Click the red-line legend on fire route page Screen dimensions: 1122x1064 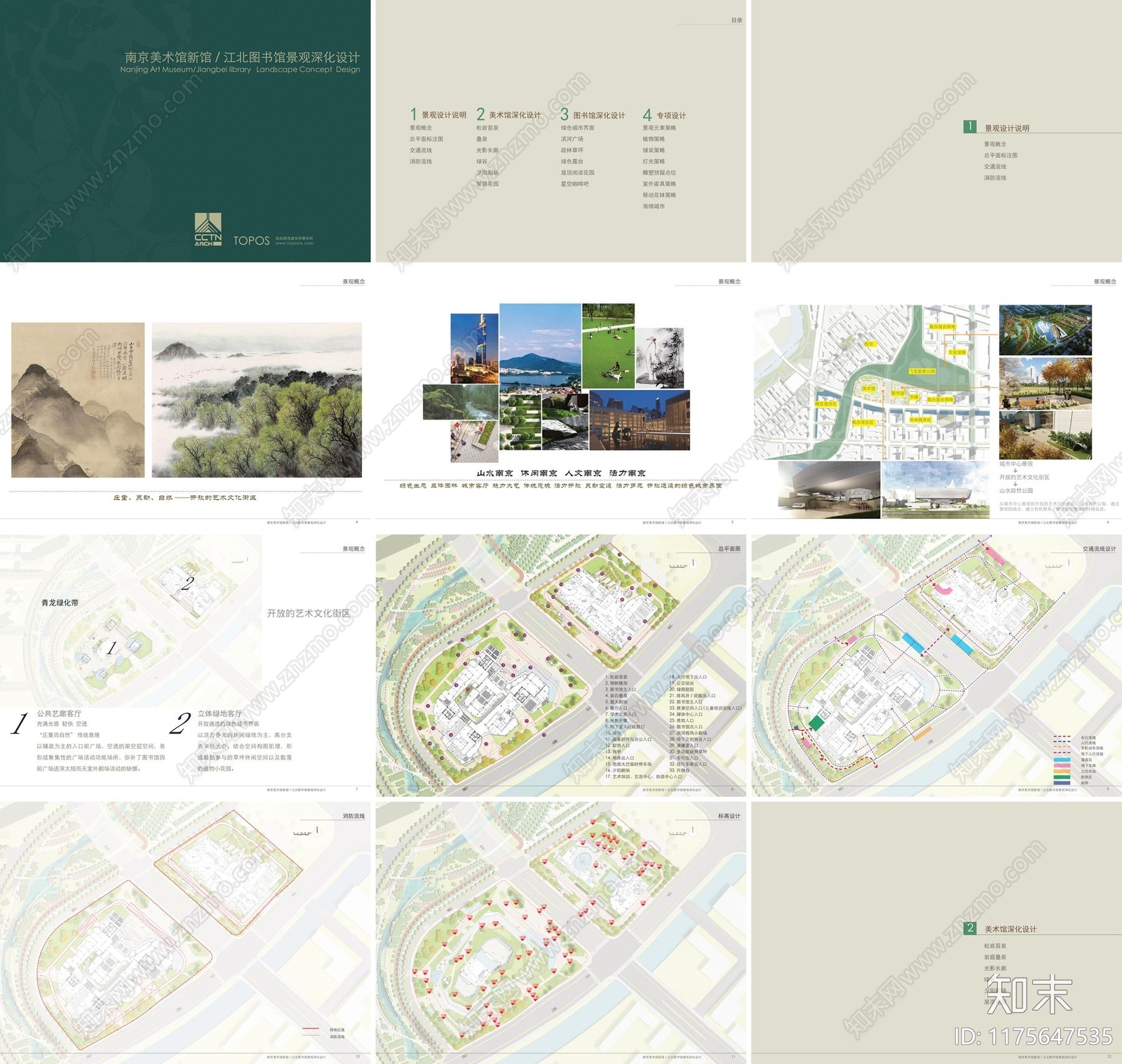[323, 1033]
